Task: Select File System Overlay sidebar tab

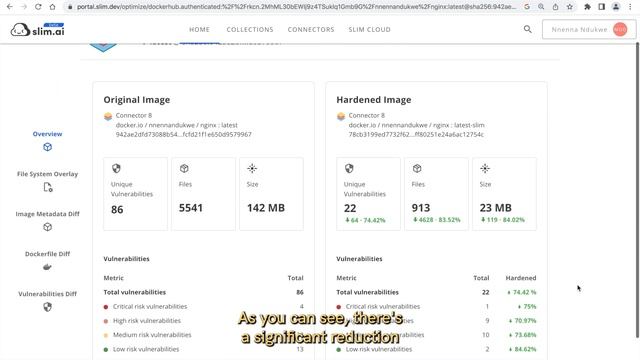Action: (x=47, y=174)
